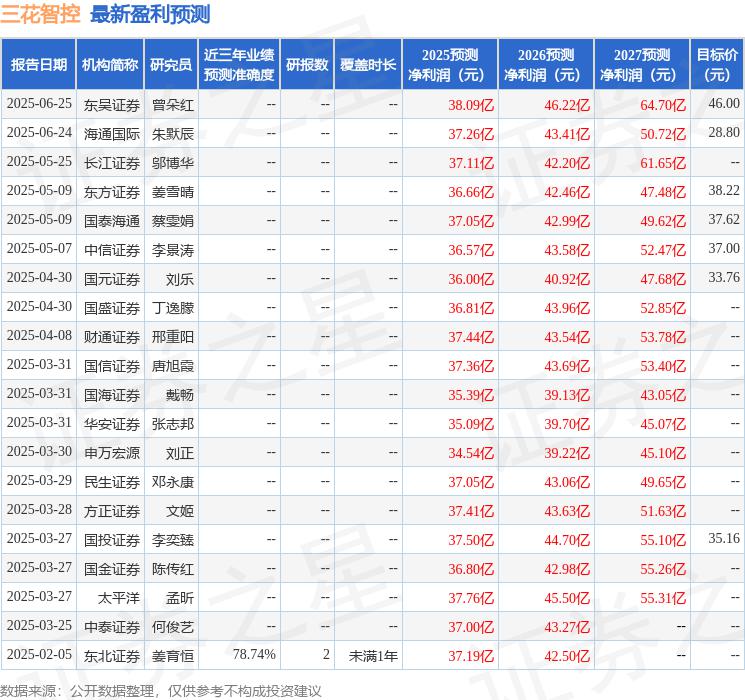Click the 国海证券 institution cell

(112, 395)
